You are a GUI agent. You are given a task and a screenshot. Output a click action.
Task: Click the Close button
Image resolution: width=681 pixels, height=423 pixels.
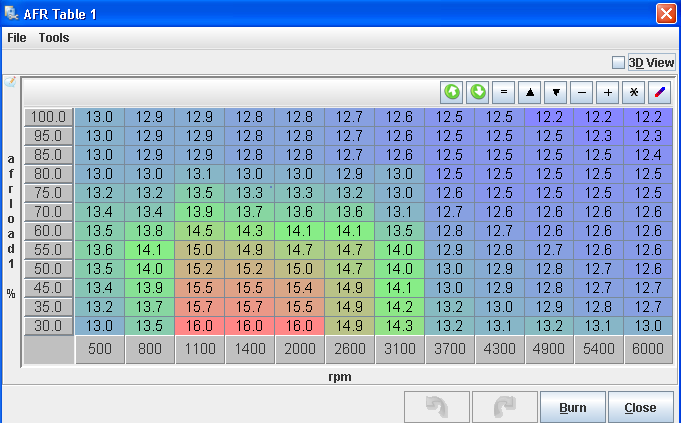[x=640, y=407]
